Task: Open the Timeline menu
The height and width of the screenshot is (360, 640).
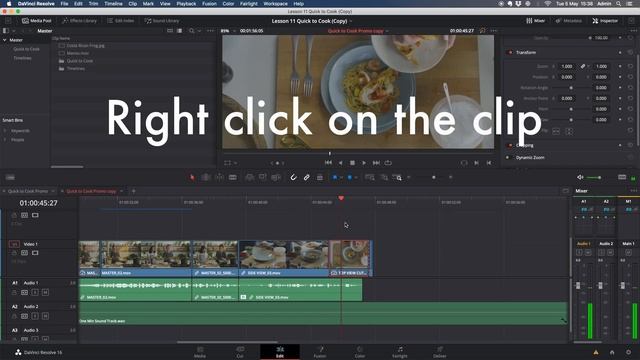Action: [113, 4]
